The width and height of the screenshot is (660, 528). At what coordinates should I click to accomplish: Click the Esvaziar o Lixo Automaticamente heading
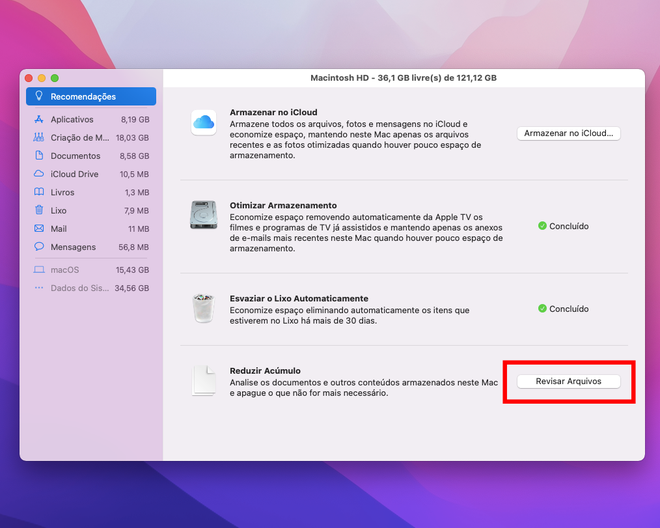point(299,299)
